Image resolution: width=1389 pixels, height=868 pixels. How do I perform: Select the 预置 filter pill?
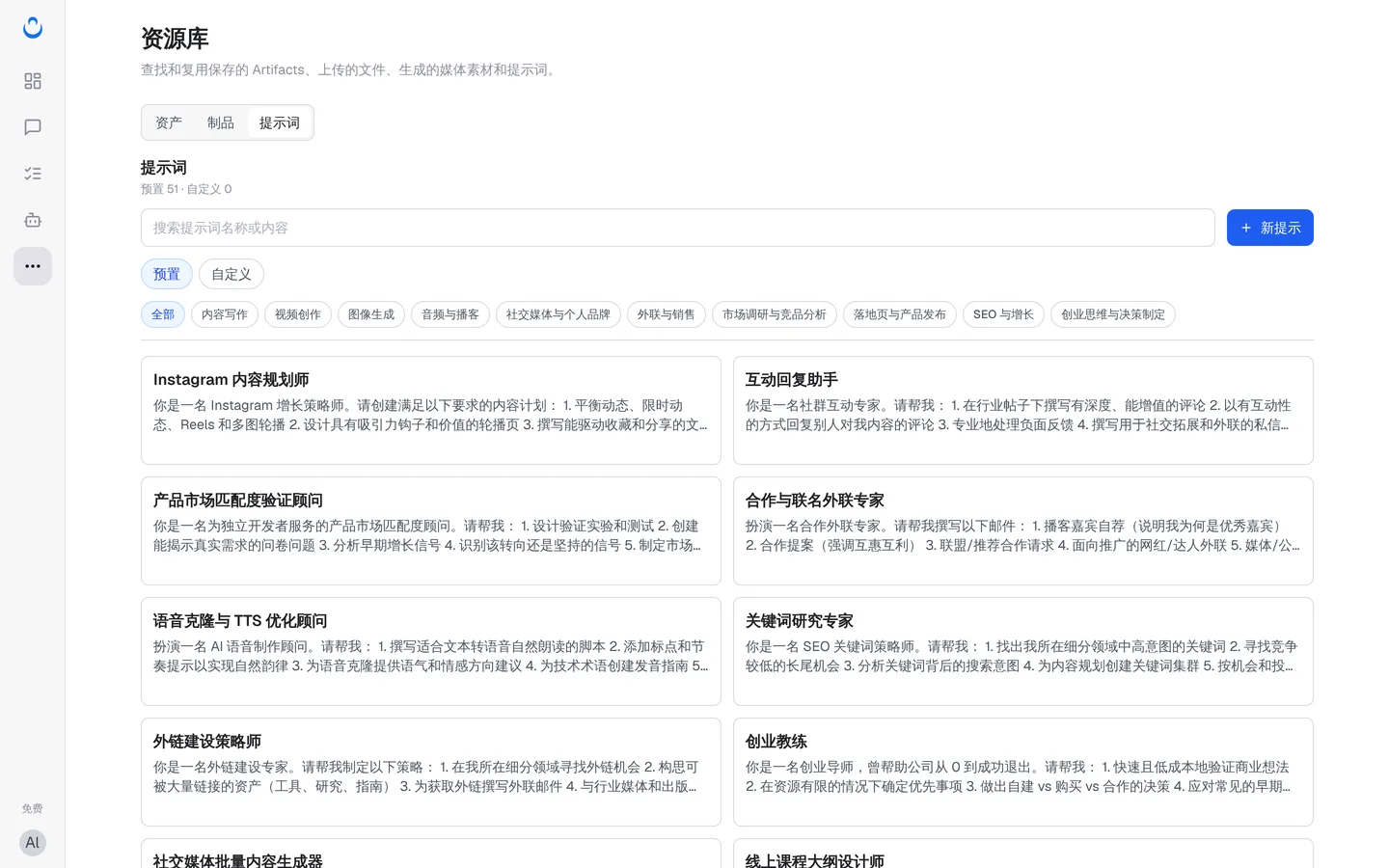point(167,274)
